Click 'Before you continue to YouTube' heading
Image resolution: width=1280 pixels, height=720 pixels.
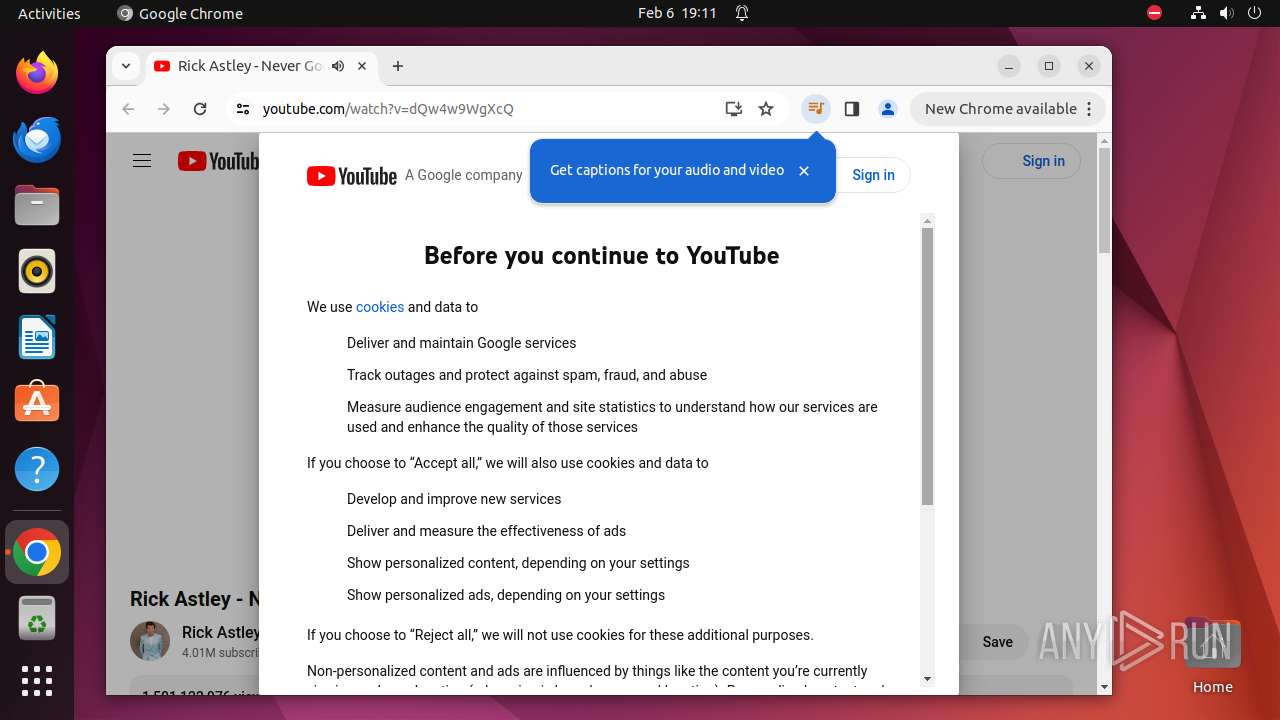(x=601, y=256)
